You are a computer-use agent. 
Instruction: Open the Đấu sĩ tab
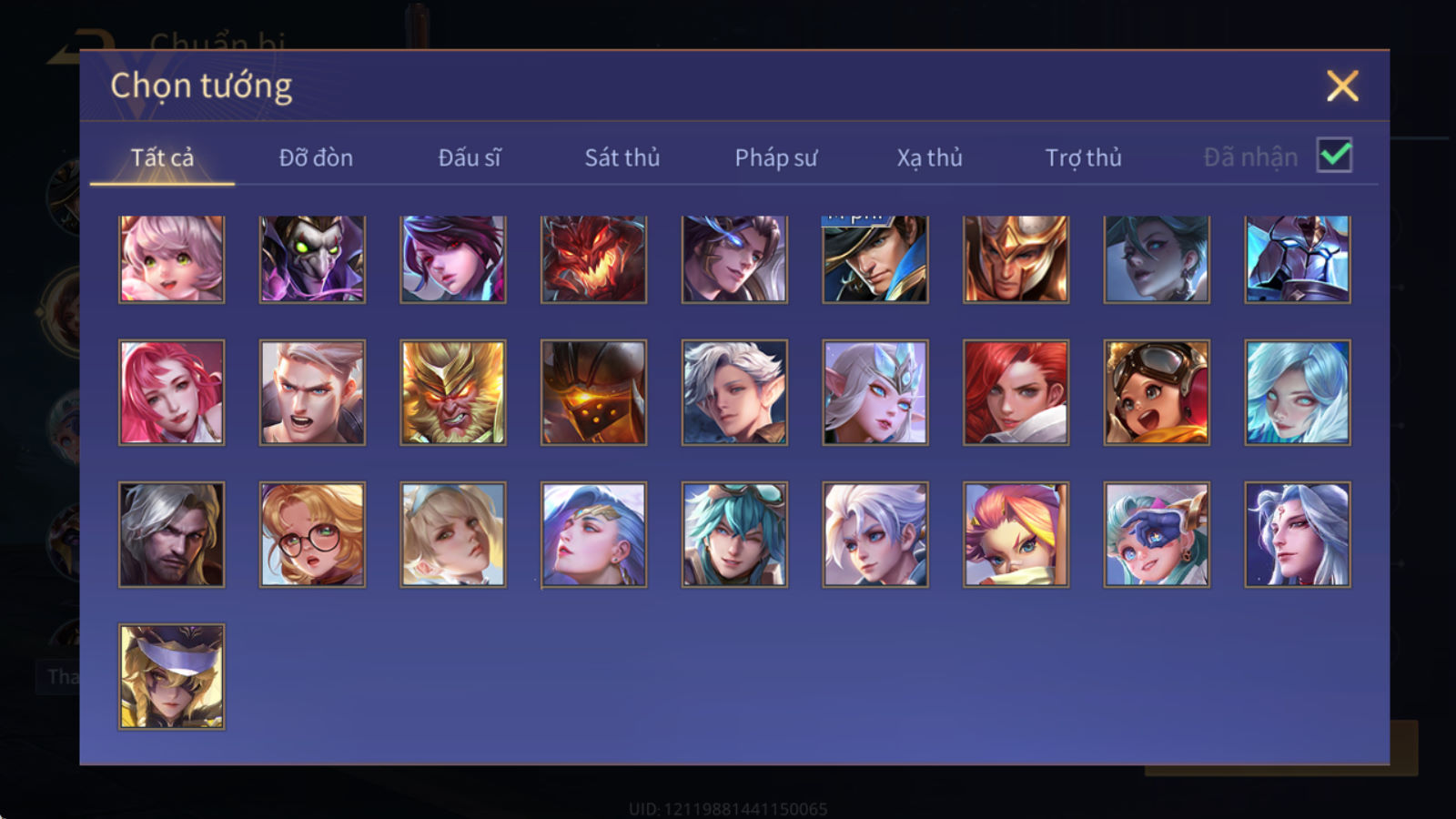coord(469,157)
